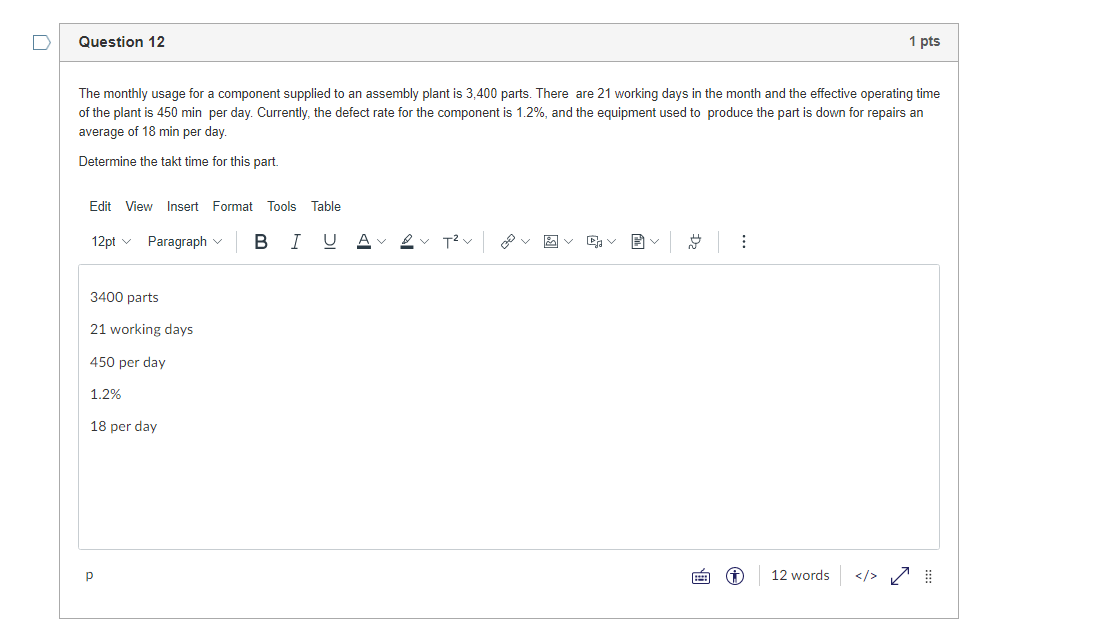Switch to HTML editor view
Viewport: 1117px width, 643px height.
point(866,576)
